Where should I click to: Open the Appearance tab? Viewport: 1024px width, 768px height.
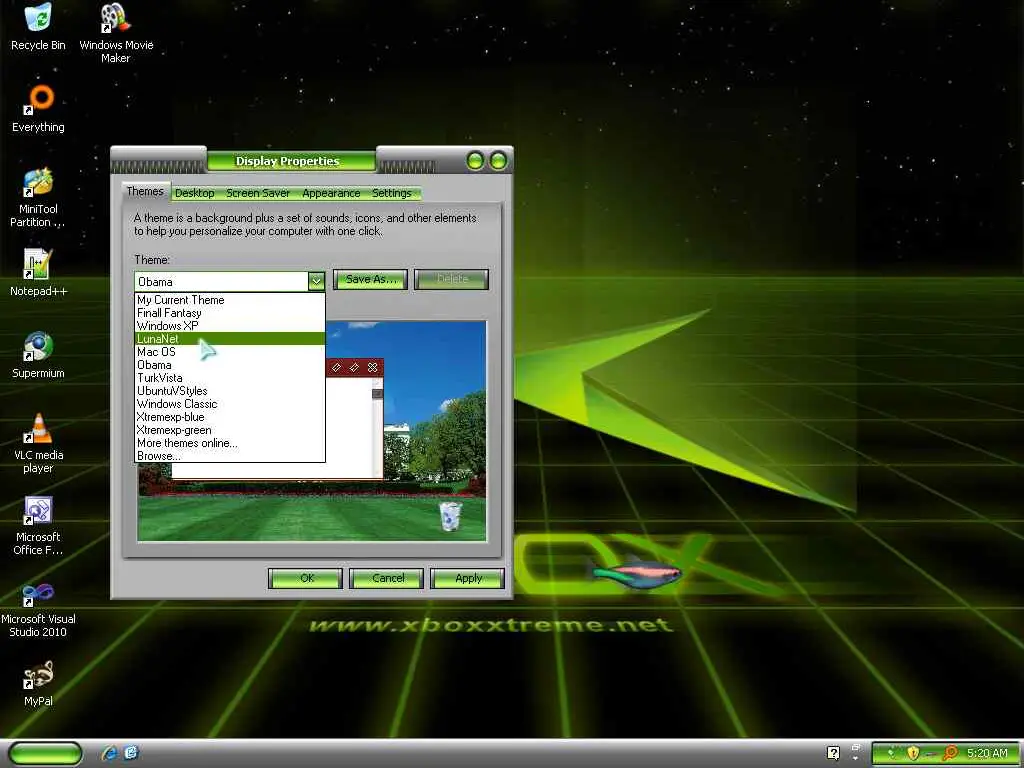(x=331, y=193)
